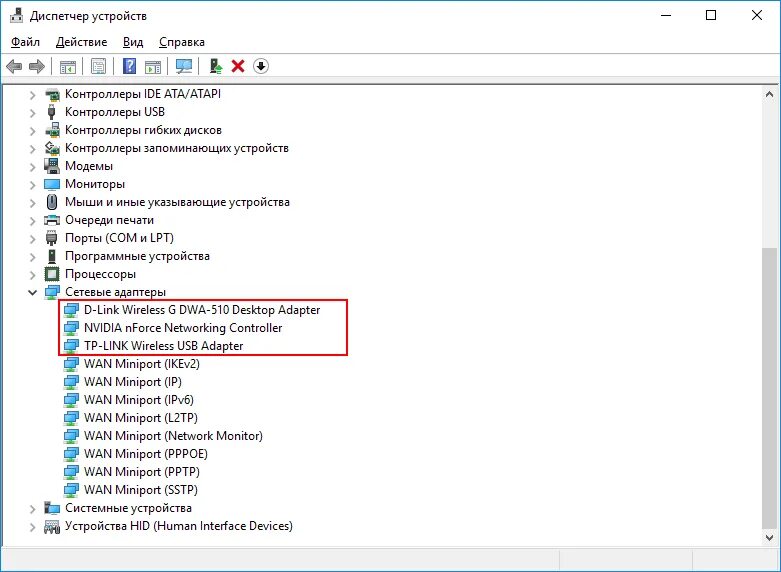
Task: Select WAN Miniport (PPTP)
Action: [141, 471]
